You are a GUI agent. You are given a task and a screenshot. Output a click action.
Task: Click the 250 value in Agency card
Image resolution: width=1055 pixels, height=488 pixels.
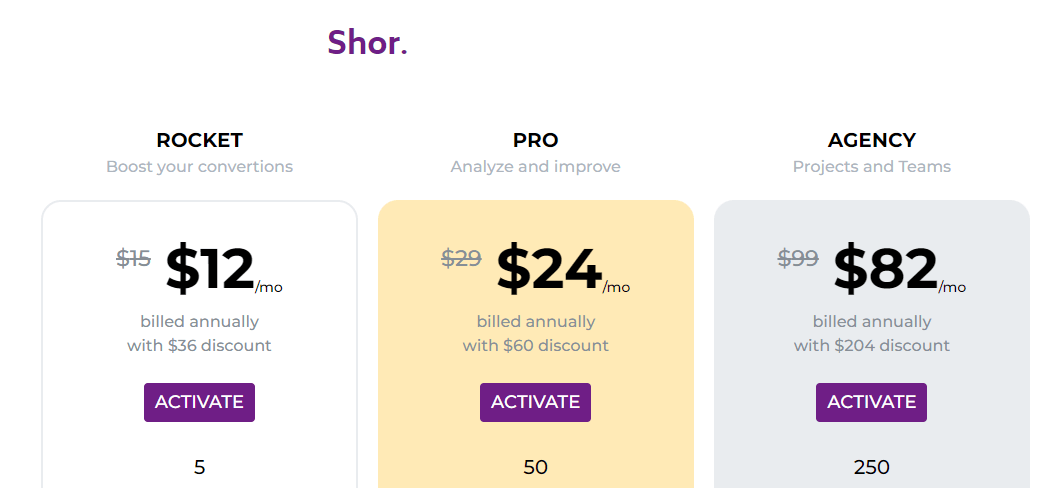coord(871,467)
